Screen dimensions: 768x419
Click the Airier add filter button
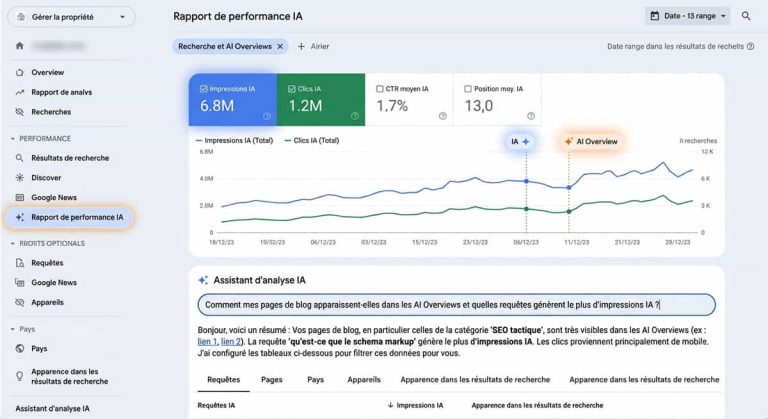[313, 46]
